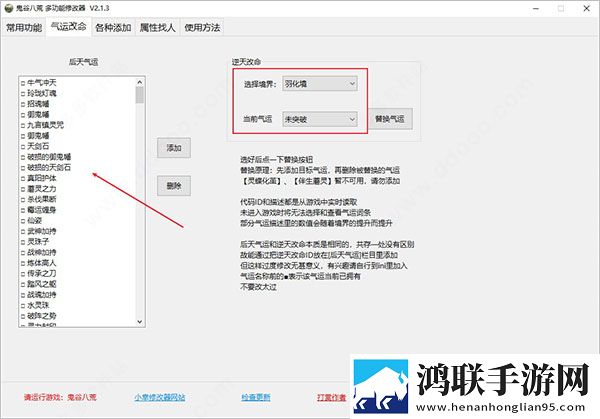Screen dimensions: 600x419
Task: Click the 后天气运 list scrollbar thumb
Action: pyautogui.click(x=140, y=95)
